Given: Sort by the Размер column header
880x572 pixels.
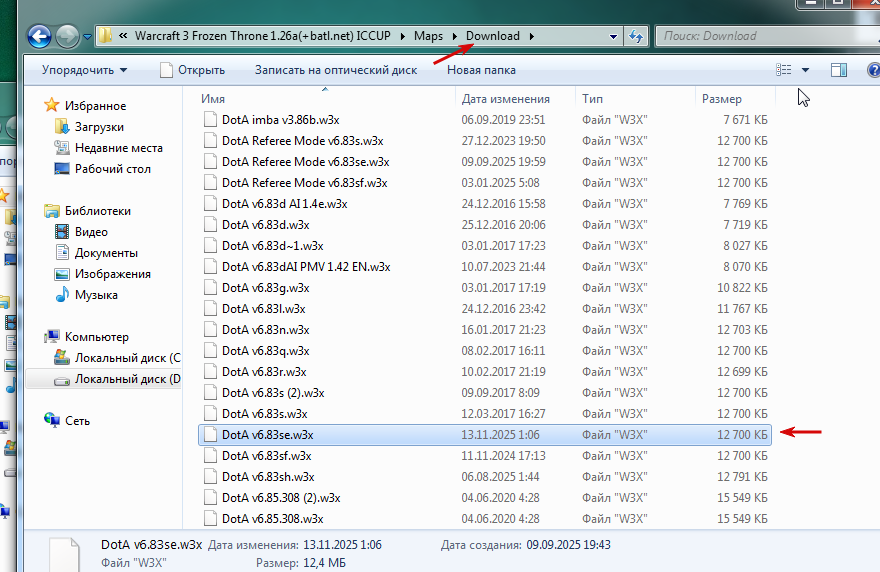Looking at the screenshot, I should click(x=735, y=99).
